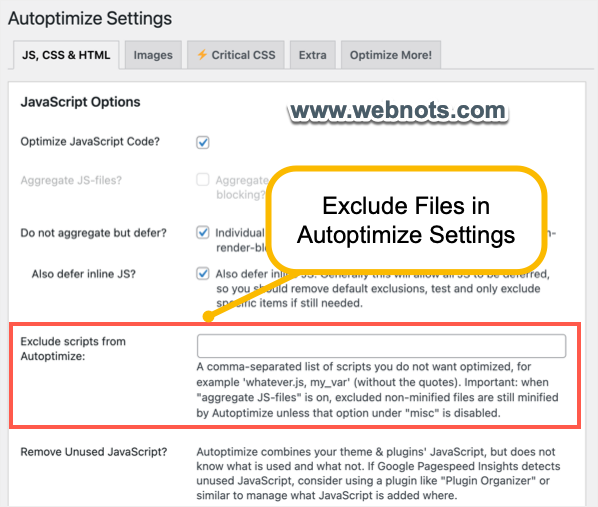Toggle Also defer inline JS checkbox

tap(203, 274)
